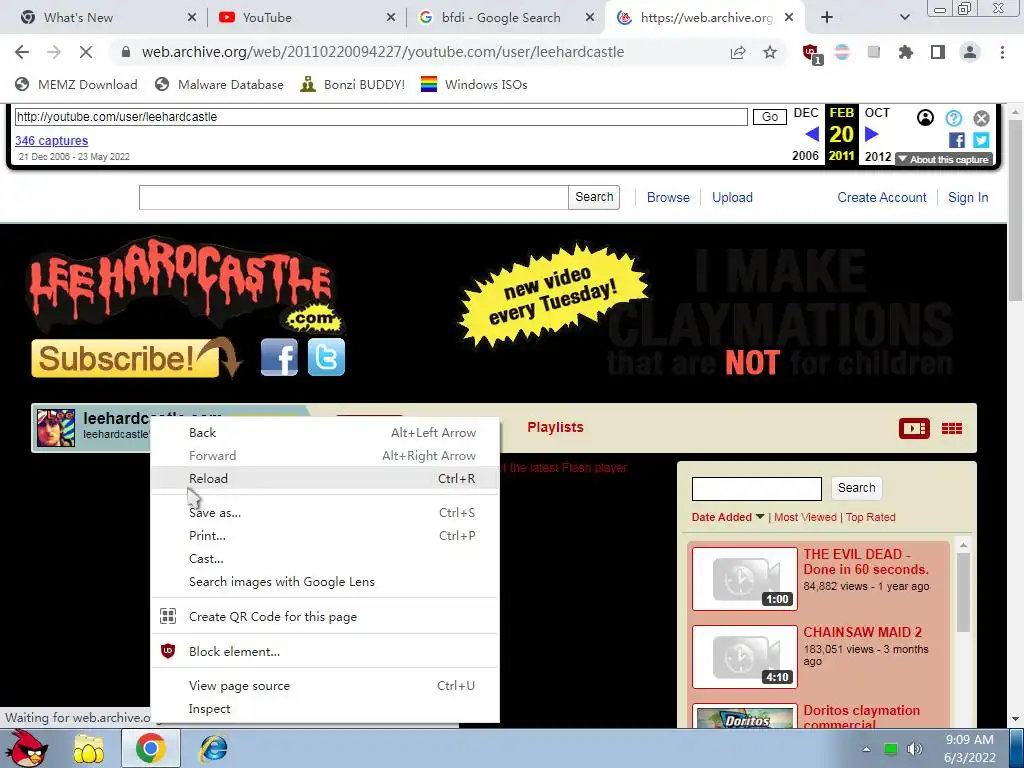The height and width of the screenshot is (768, 1024).
Task: Open tab search chevron
Action: tap(904, 18)
